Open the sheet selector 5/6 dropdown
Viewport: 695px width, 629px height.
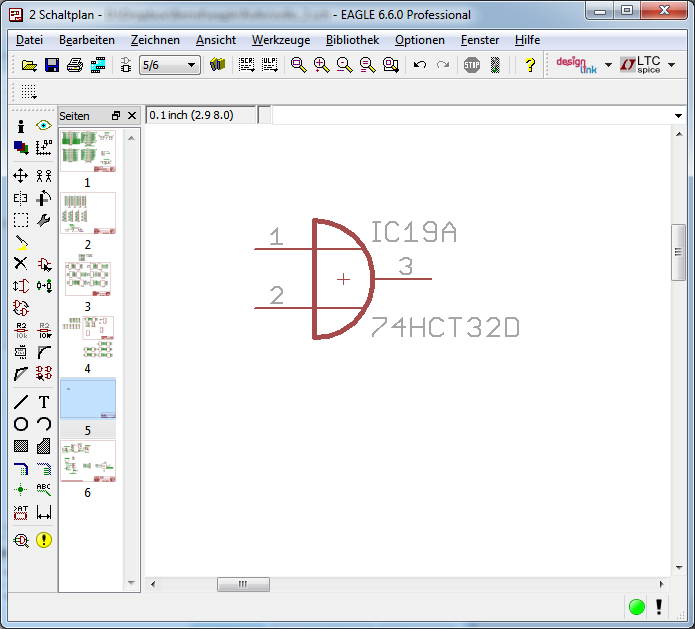pyautogui.click(x=191, y=65)
